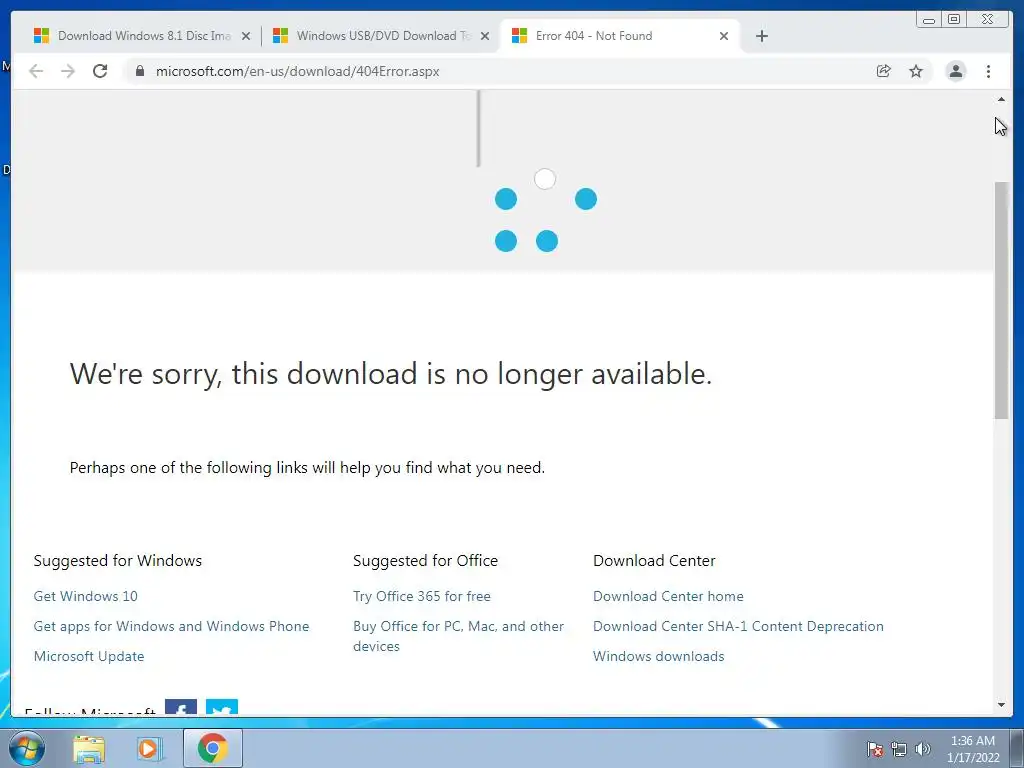Minimize the Chrome window
This screenshot has height=768, width=1024.
929,20
